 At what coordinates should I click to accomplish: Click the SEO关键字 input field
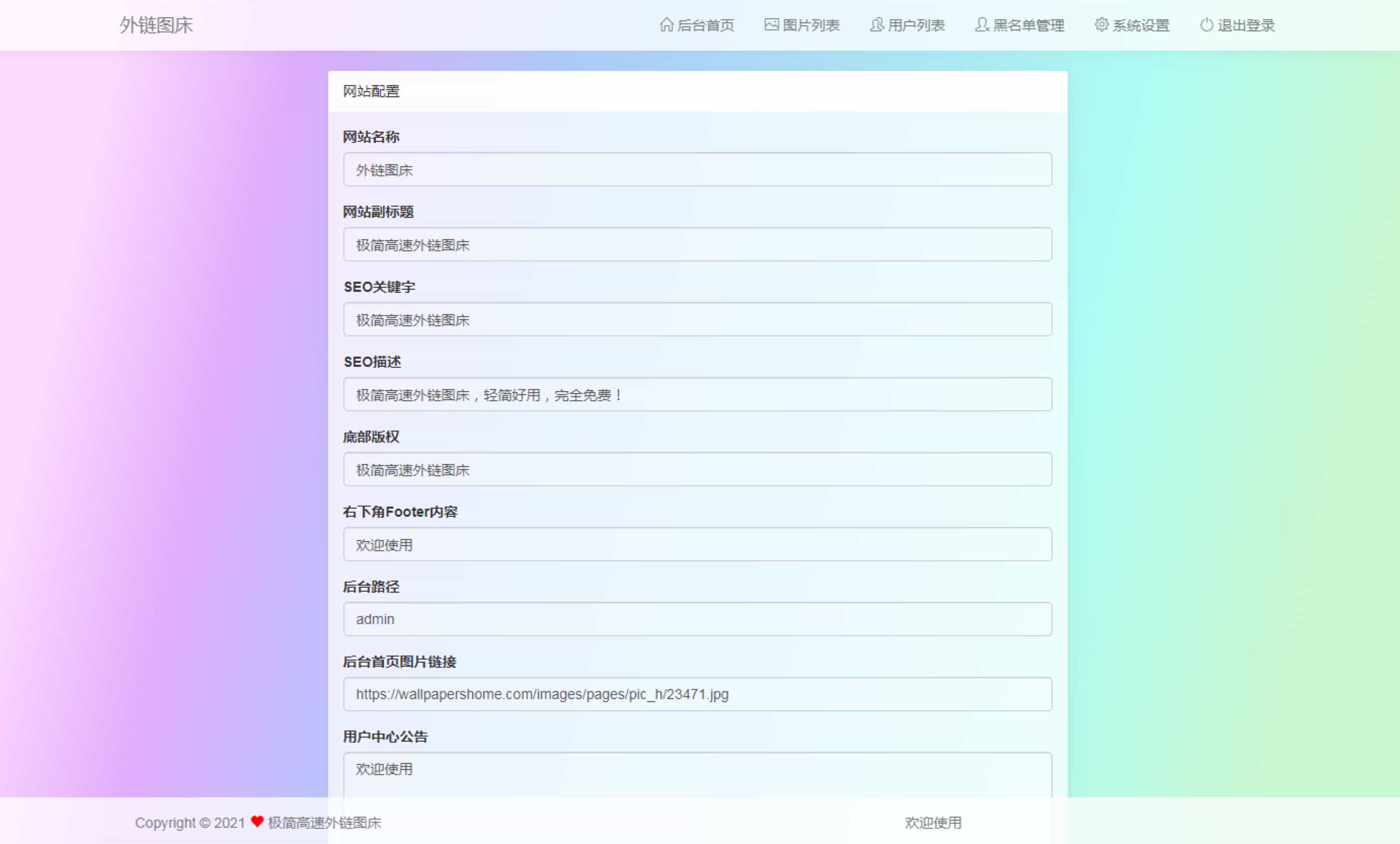(696, 319)
